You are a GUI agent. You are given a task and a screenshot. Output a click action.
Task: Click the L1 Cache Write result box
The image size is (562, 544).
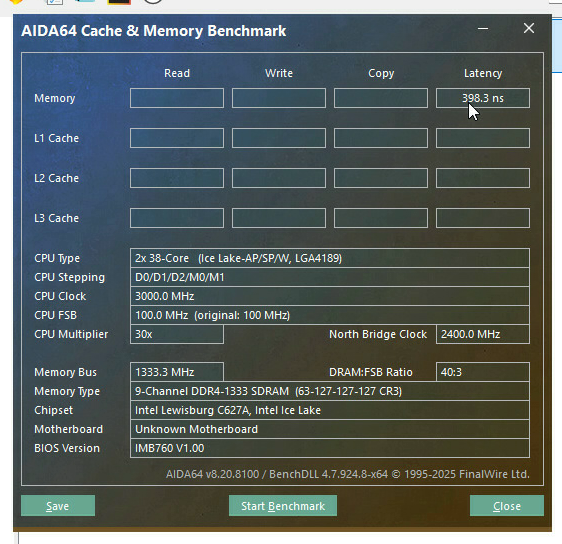[x=279, y=138]
